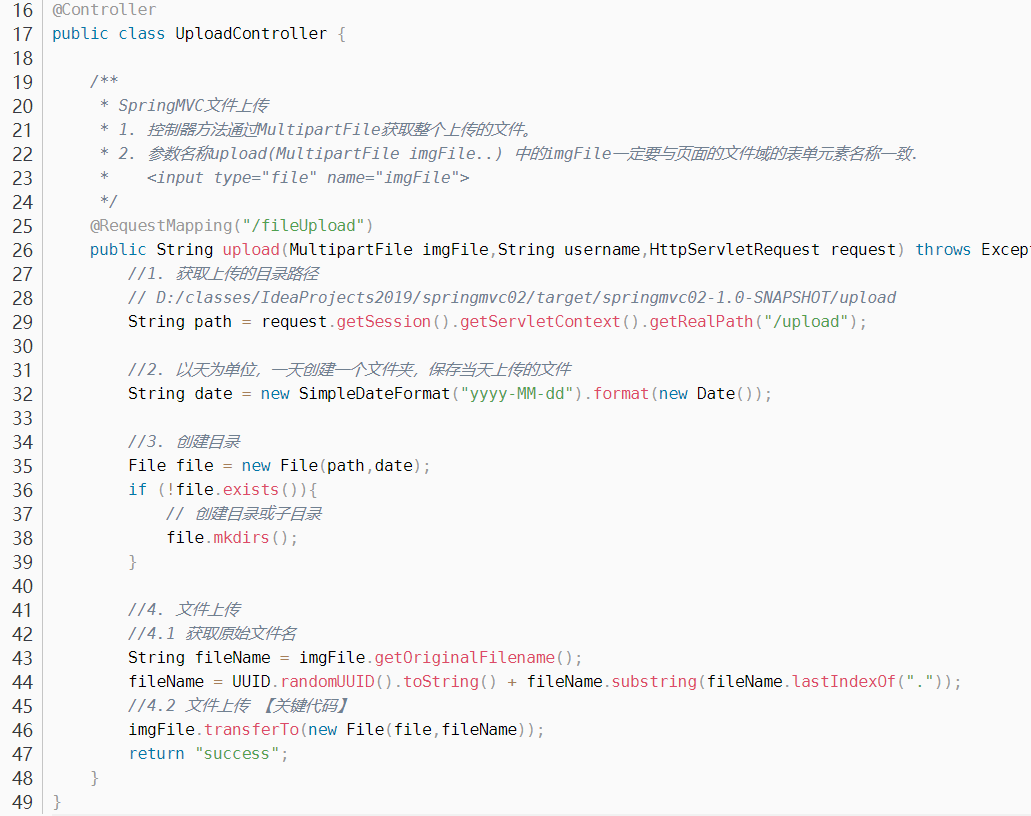Screen dimensions: 1031x816
Task: Click the toString call on line 44
Action: [x=441, y=682]
